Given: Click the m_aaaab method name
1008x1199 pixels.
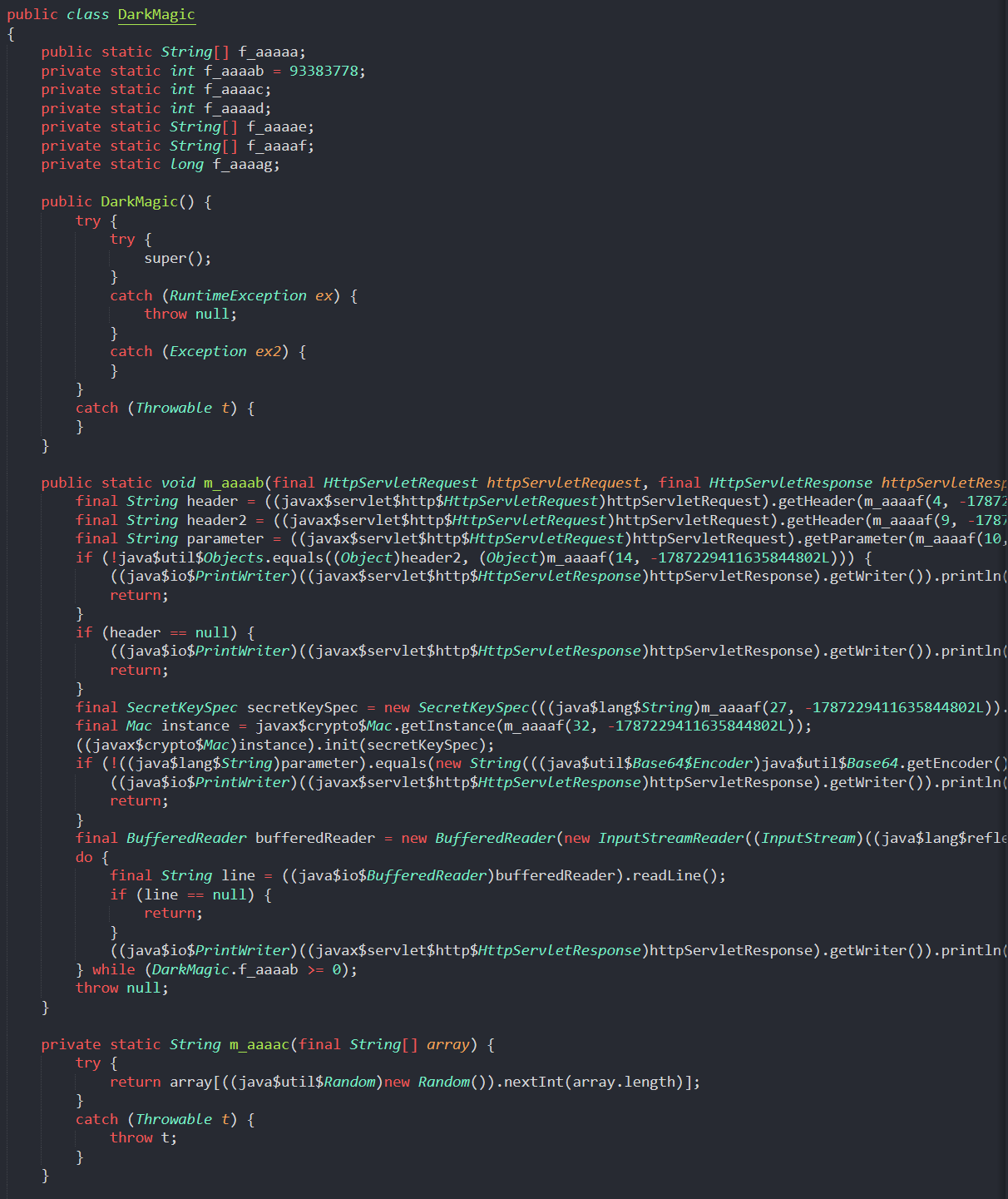Looking at the screenshot, I should pos(234,483).
